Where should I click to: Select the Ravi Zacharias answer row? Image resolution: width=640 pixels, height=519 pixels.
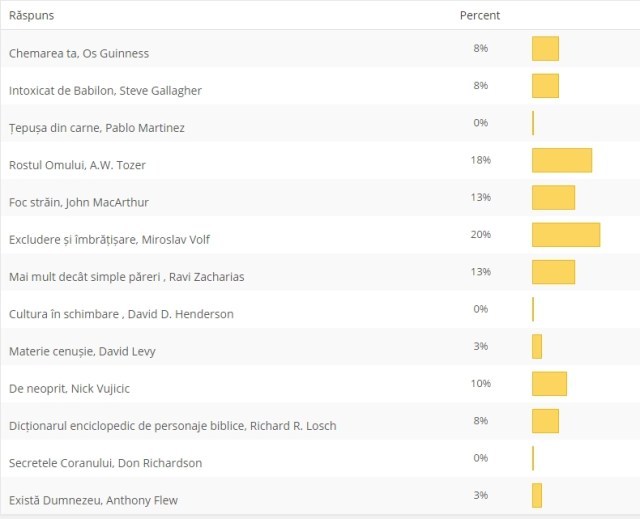point(126,276)
